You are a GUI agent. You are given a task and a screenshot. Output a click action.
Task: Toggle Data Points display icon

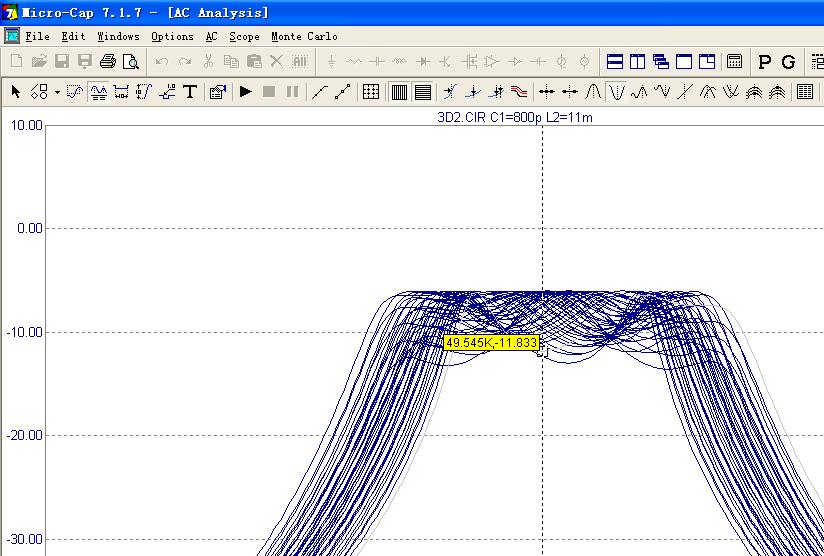(x=320, y=92)
